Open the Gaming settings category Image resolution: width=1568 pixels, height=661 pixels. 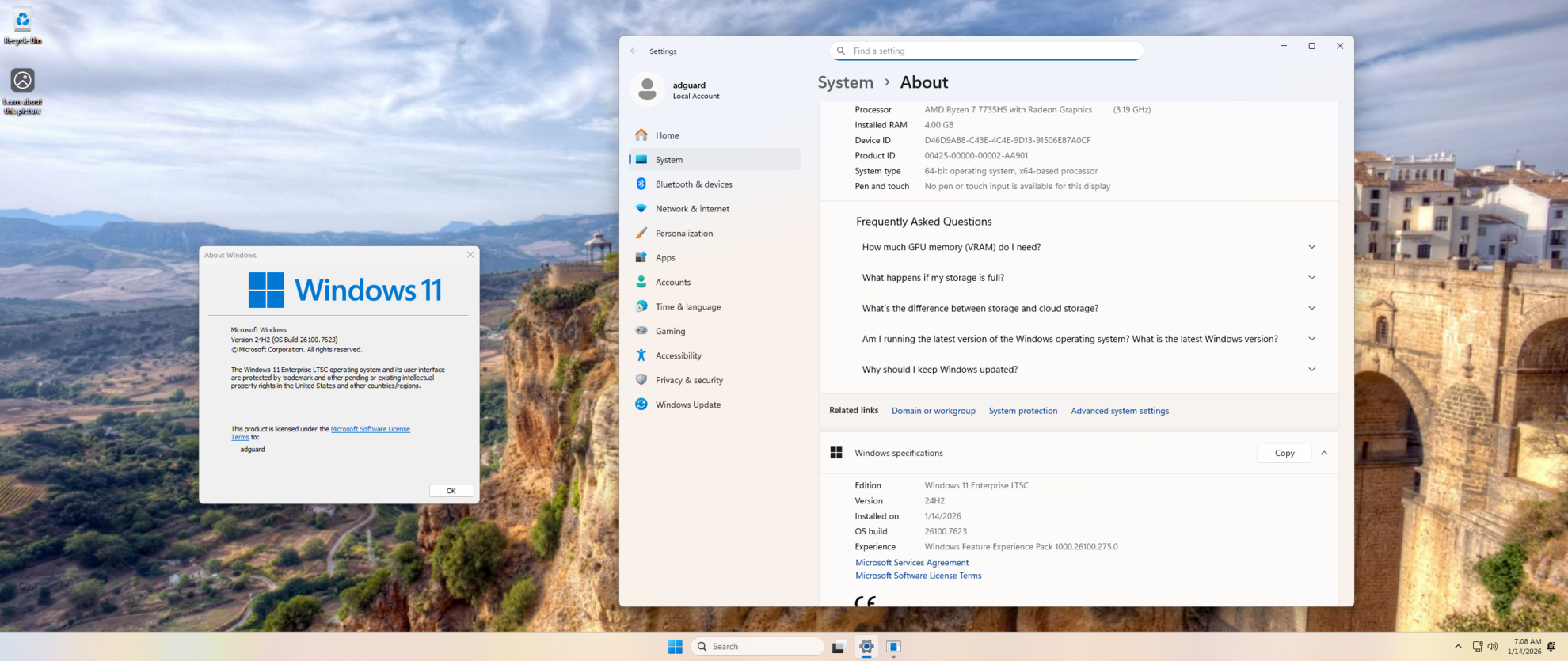pyautogui.click(x=670, y=331)
